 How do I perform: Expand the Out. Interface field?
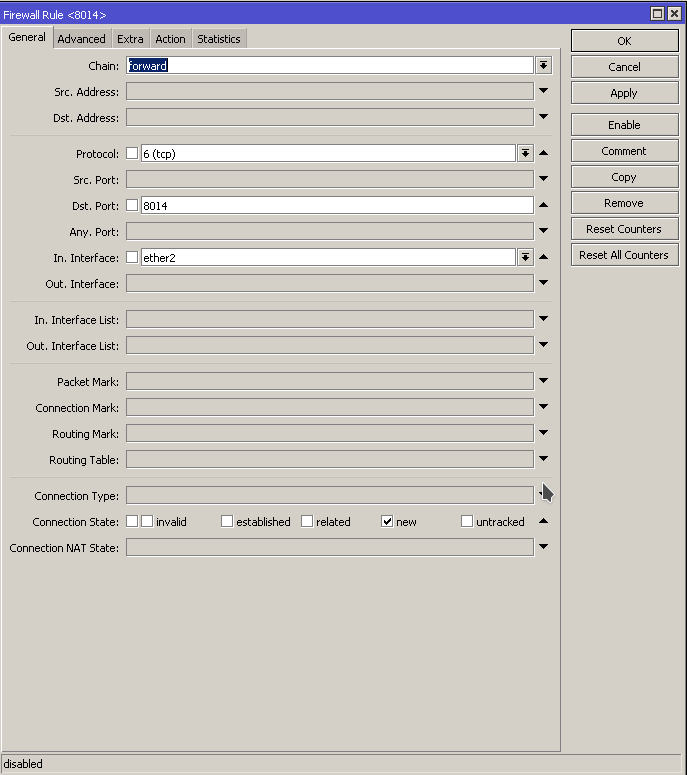tap(544, 283)
